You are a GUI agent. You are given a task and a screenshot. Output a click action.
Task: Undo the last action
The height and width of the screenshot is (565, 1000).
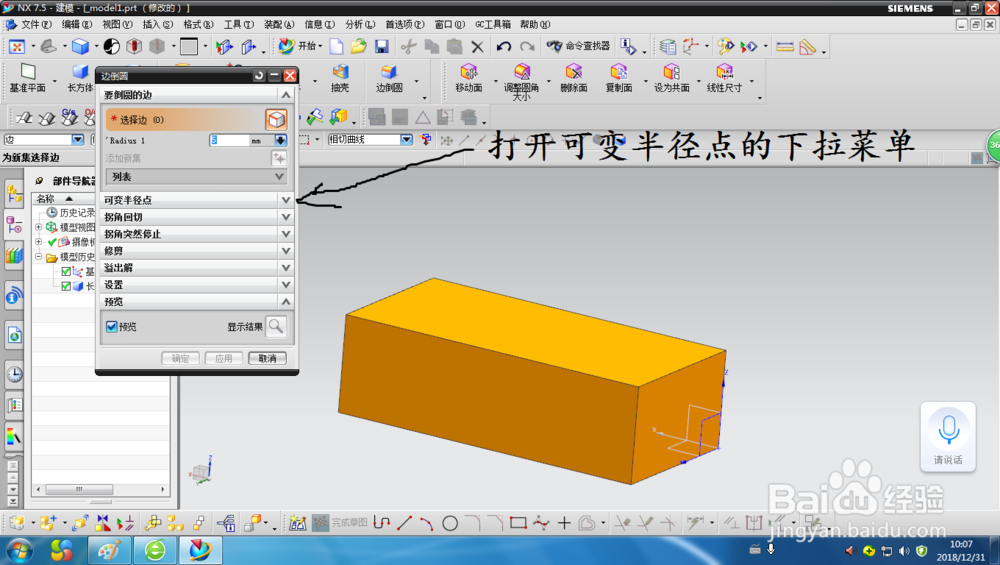[504, 47]
